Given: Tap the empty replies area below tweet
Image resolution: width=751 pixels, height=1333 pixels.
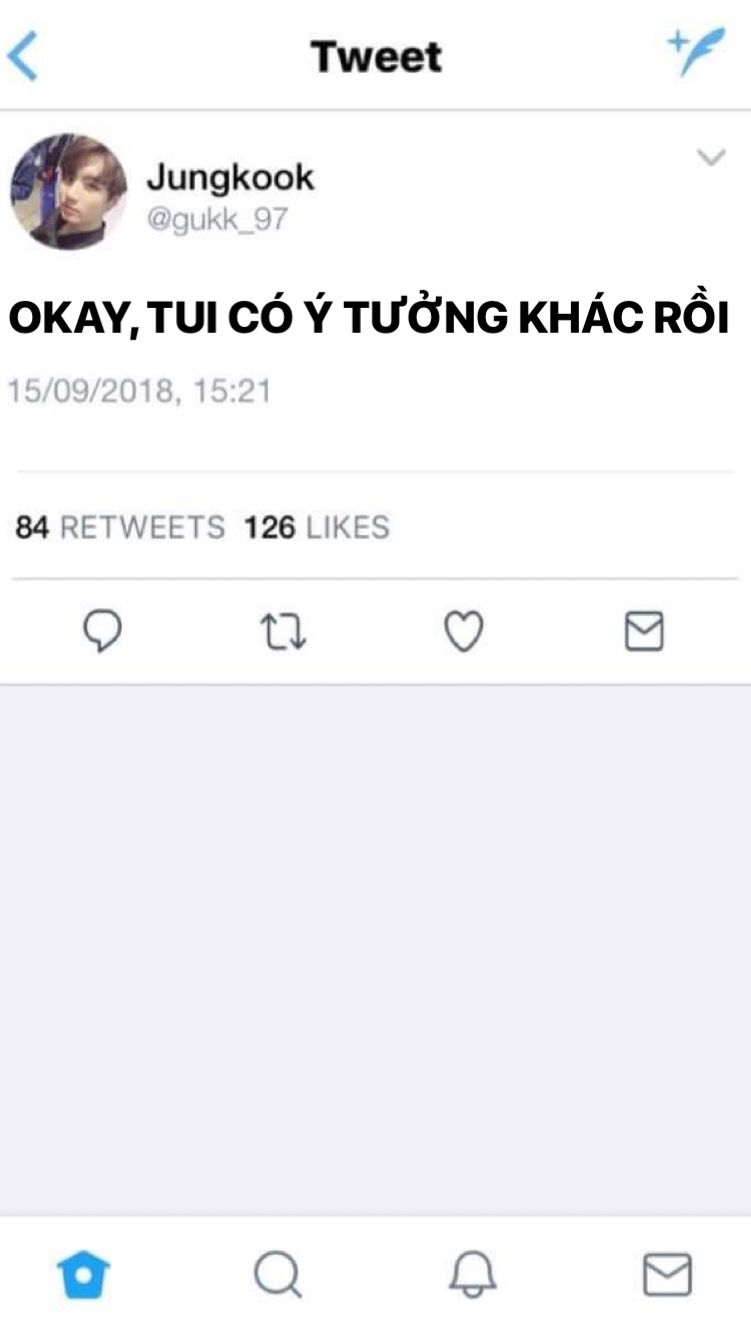Looking at the screenshot, I should click(375, 950).
